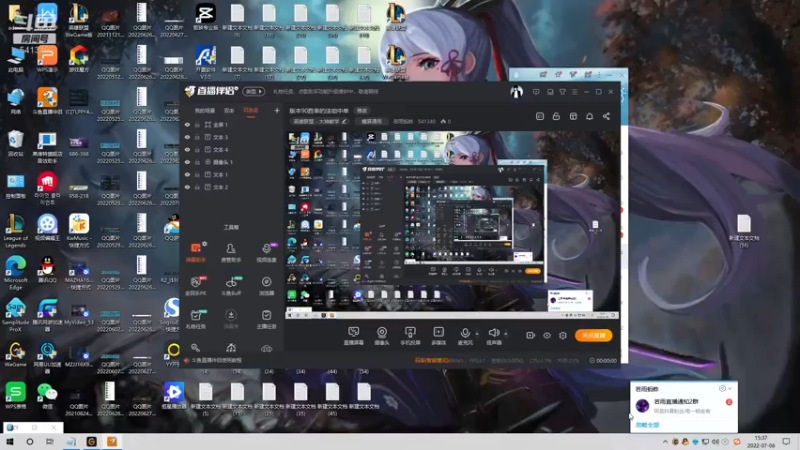Open the skin T-shirt icon in title bar
The height and width of the screenshot is (450, 800).
click(562, 92)
